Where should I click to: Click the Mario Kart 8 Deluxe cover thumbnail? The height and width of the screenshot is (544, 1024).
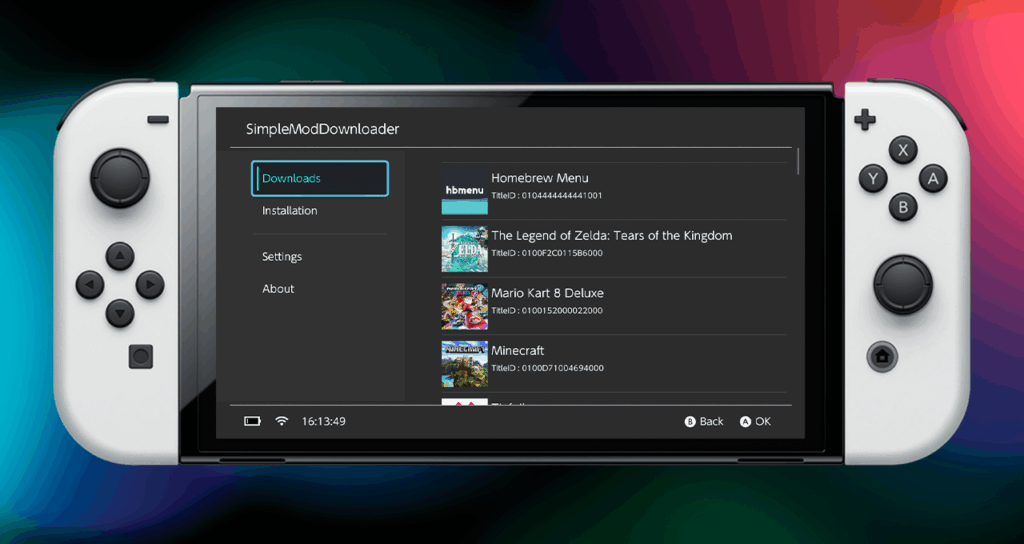coord(464,306)
